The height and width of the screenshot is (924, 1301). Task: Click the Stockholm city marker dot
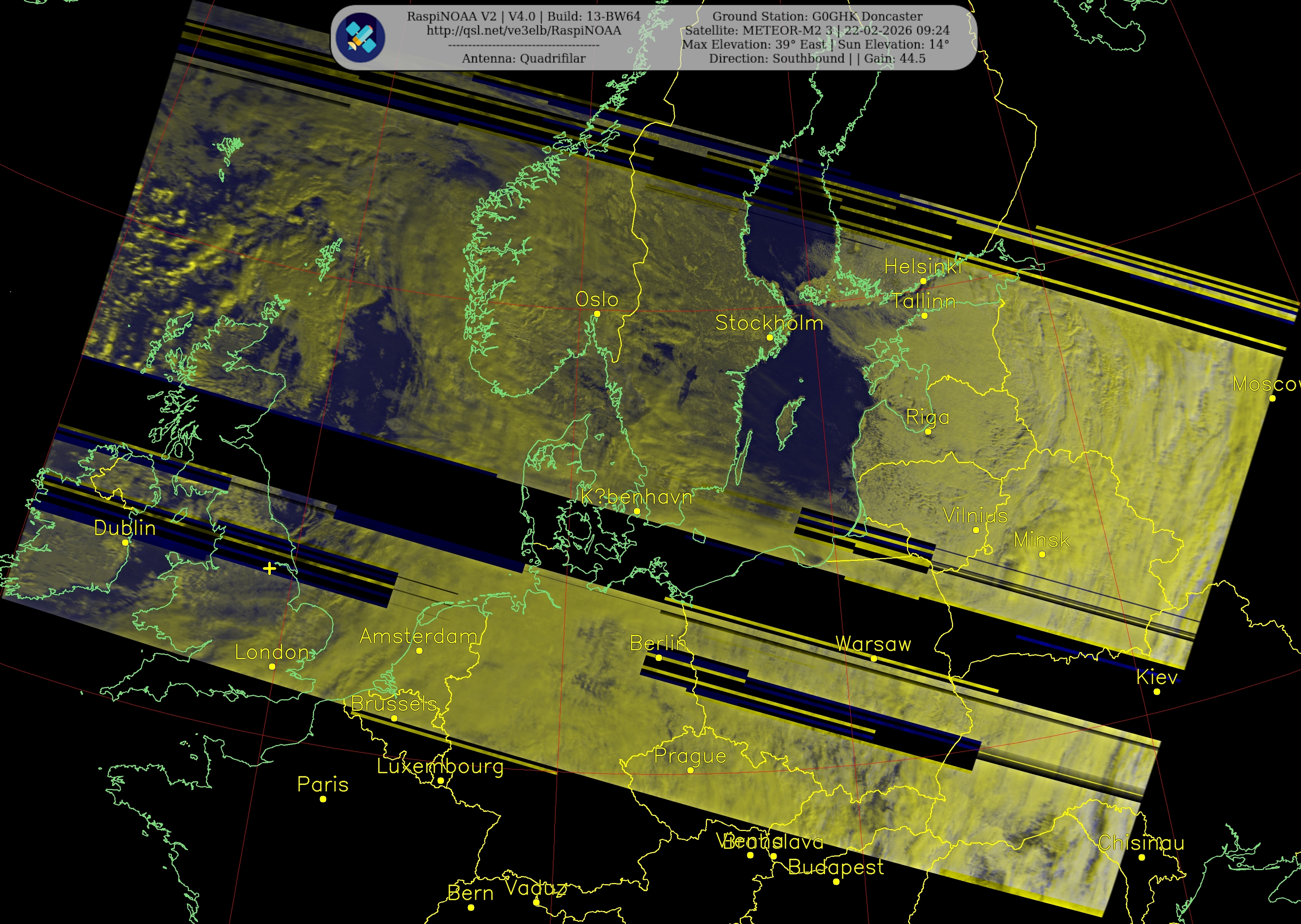(x=770, y=337)
